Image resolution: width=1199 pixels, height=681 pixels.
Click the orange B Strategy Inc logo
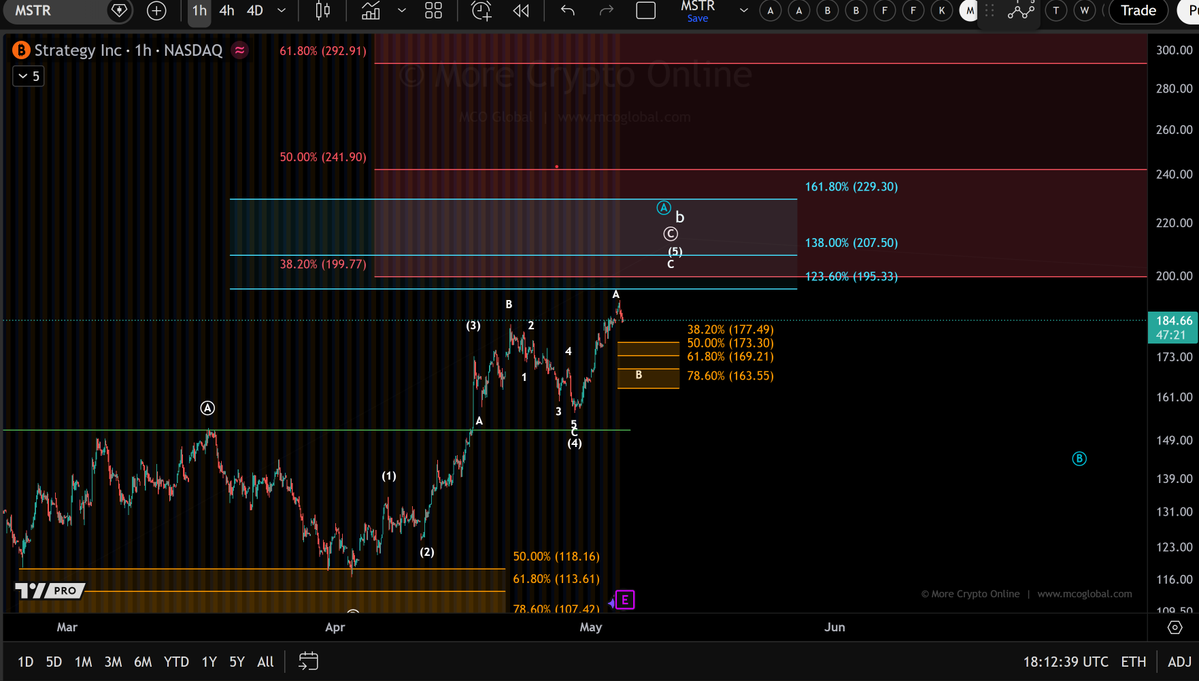pos(21,50)
